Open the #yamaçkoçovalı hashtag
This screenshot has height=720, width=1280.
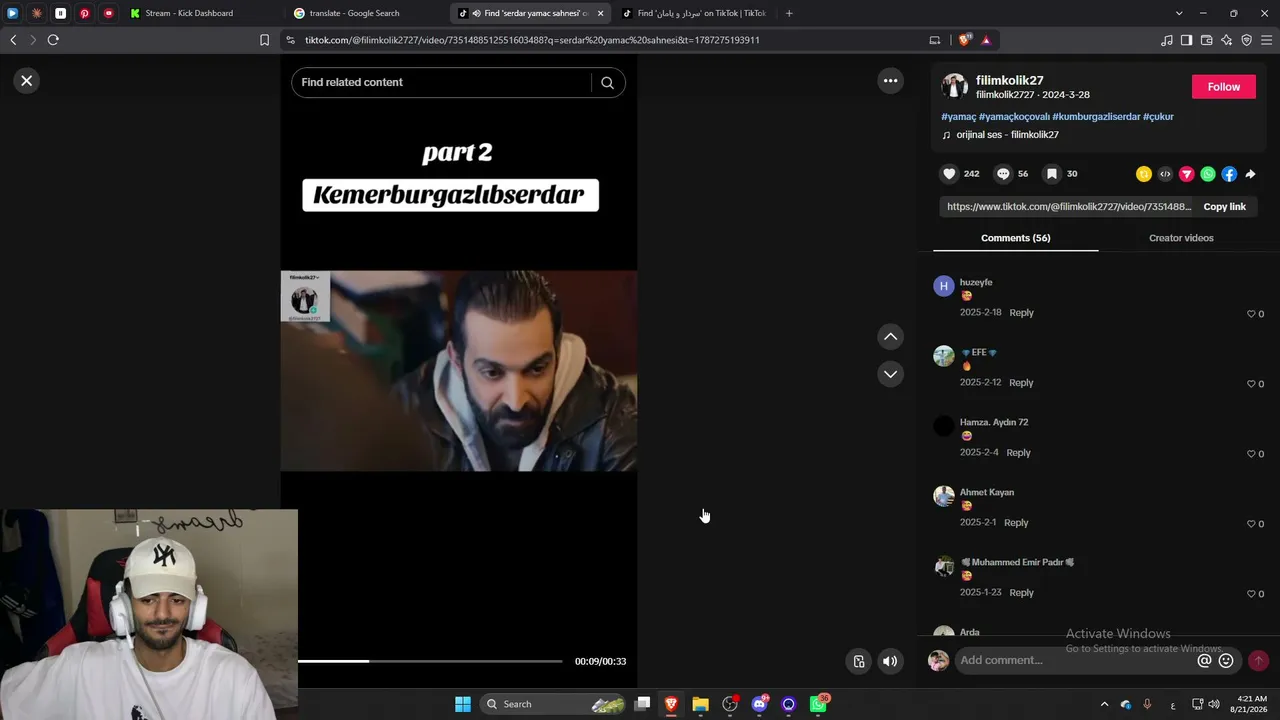click(x=1014, y=117)
